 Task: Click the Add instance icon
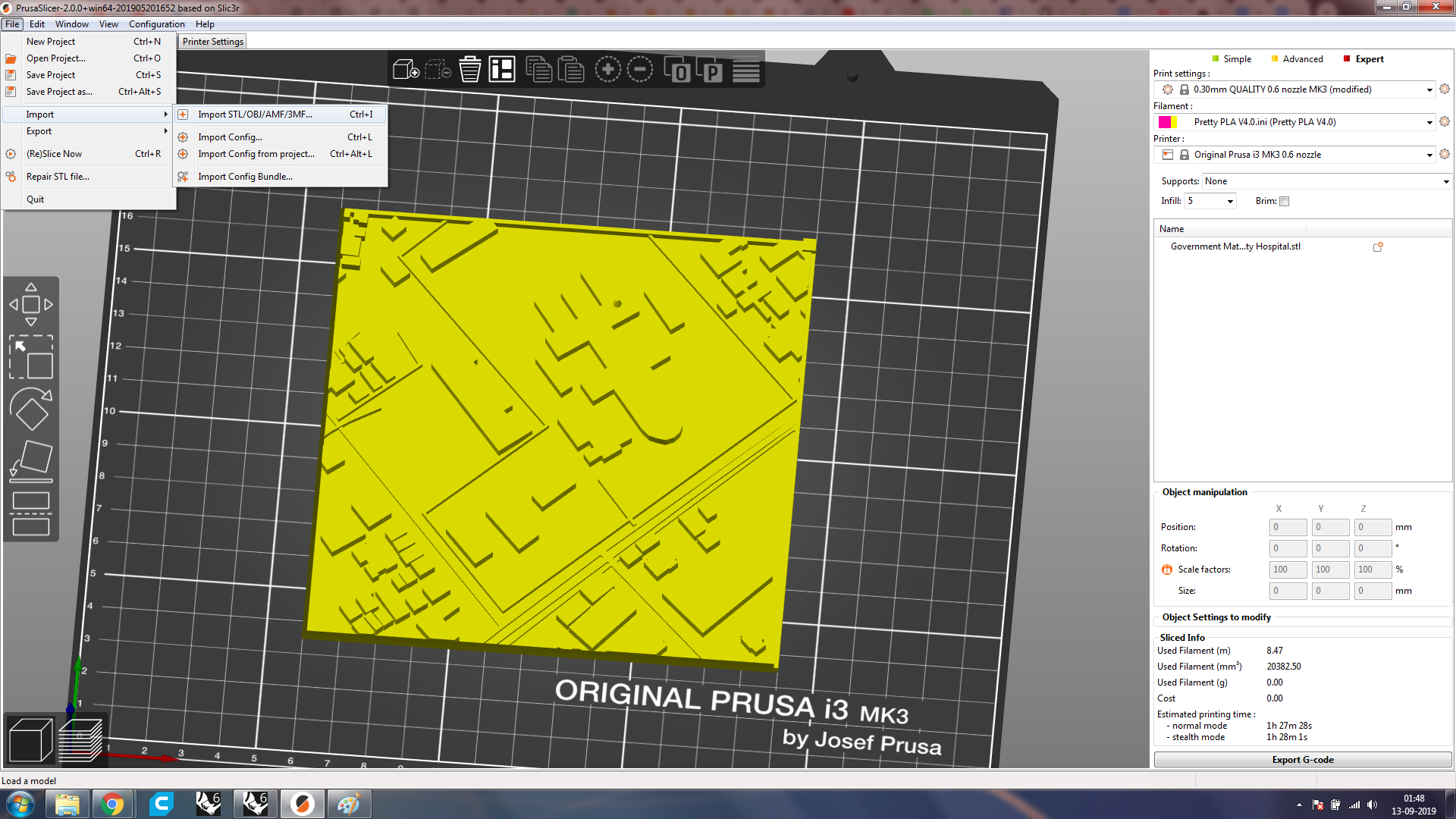(x=607, y=68)
